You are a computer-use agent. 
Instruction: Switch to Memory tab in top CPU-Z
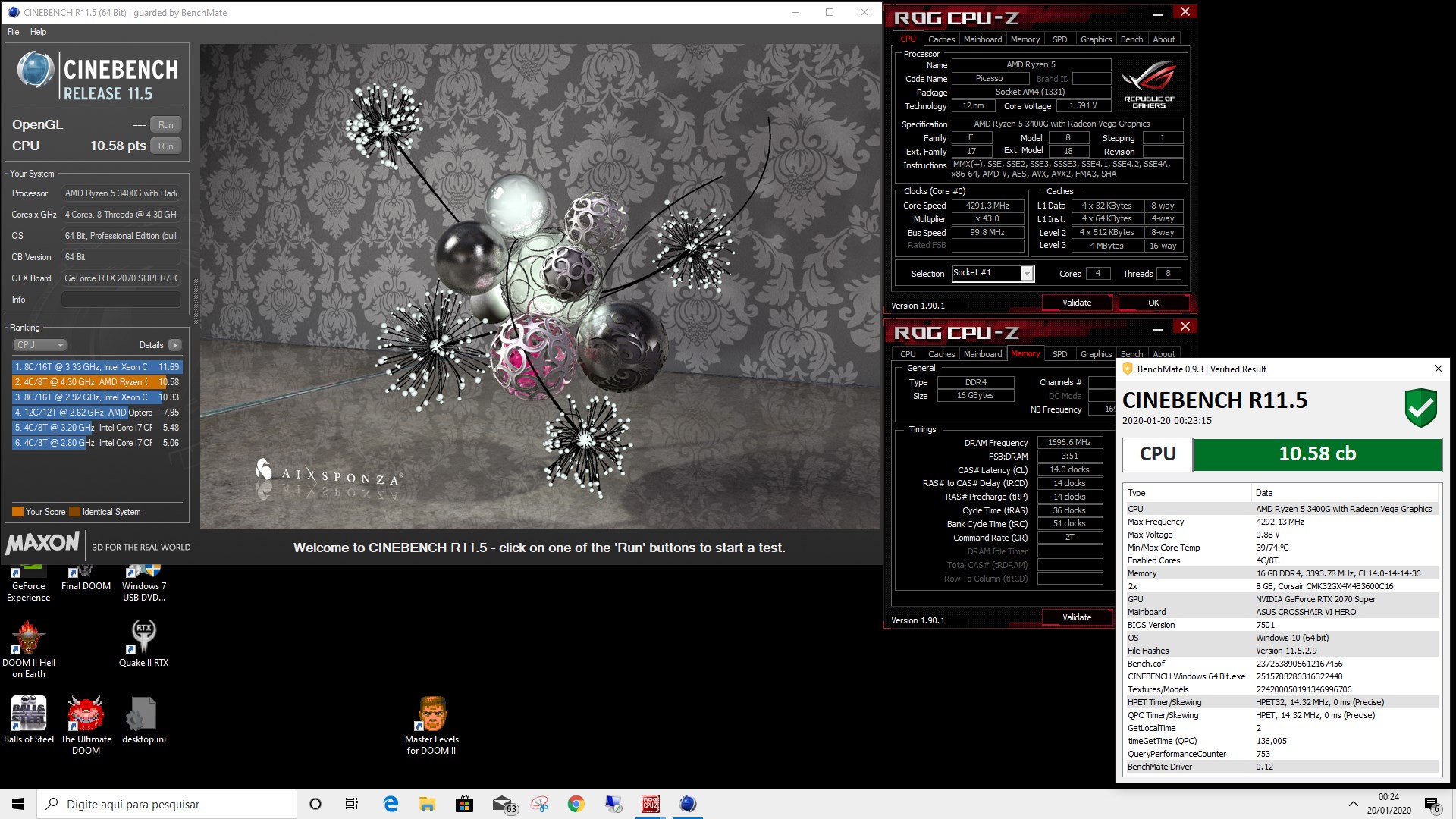tap(1025, 39)
